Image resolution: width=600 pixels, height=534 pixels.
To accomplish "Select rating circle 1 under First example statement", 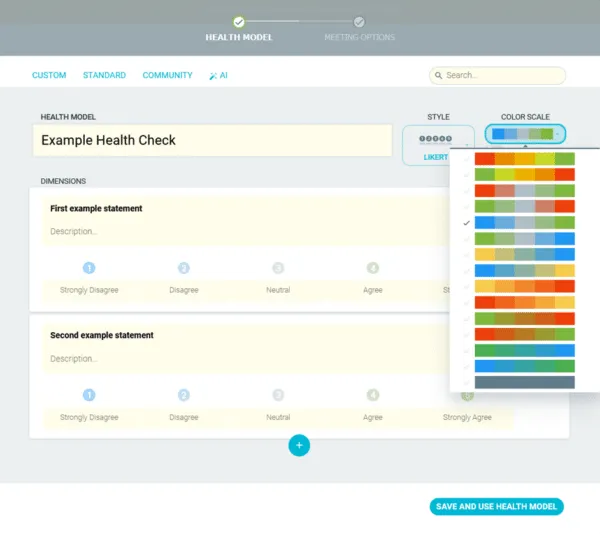I will (89, 268).
